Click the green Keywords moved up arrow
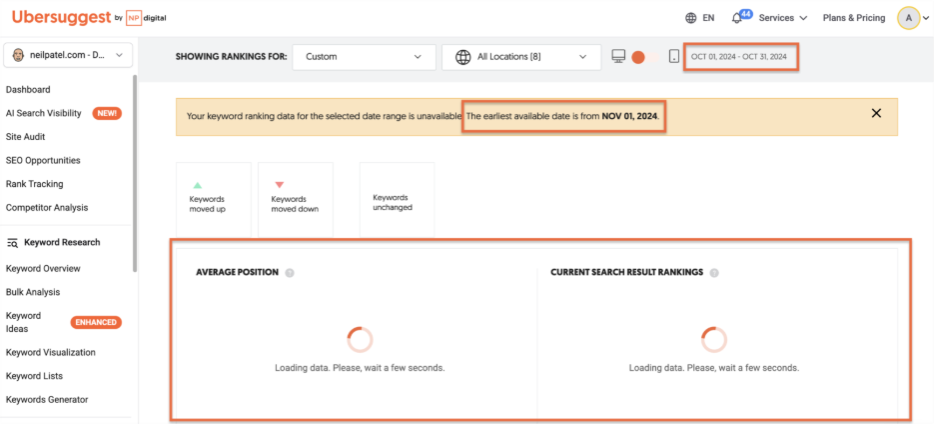The image size is (936, 424). [198, 185]
